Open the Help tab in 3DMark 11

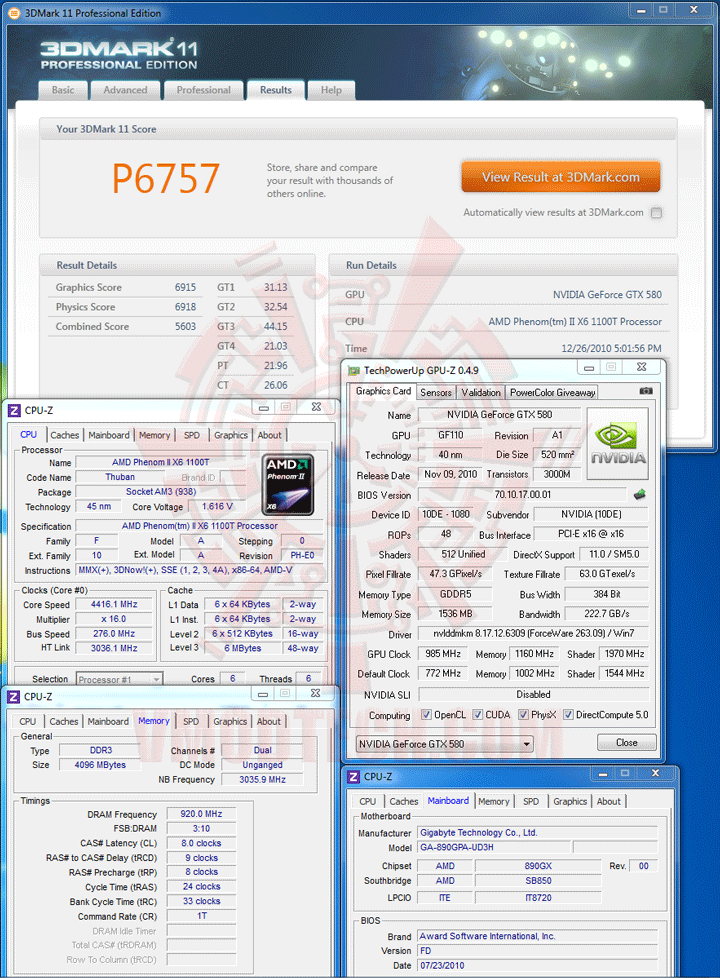[x=331, y=90]
